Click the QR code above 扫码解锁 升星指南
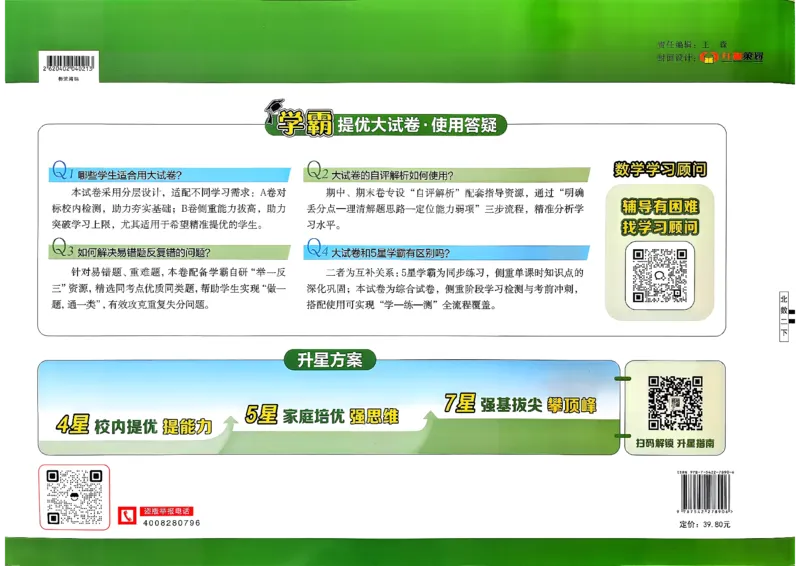The image size is (800, 566). 675,403
